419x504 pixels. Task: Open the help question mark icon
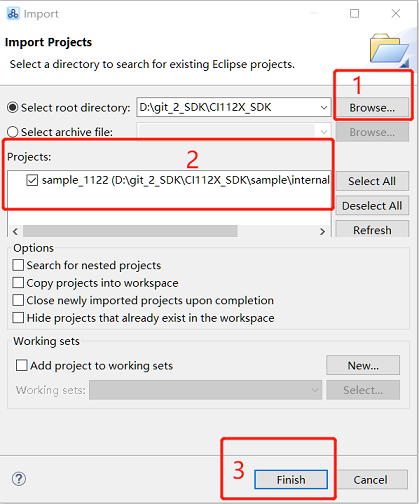(19, 479)
